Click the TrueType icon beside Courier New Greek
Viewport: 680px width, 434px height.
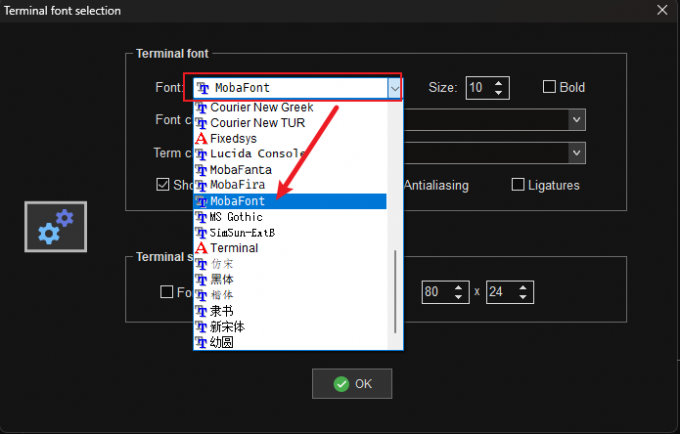(201, 108)
